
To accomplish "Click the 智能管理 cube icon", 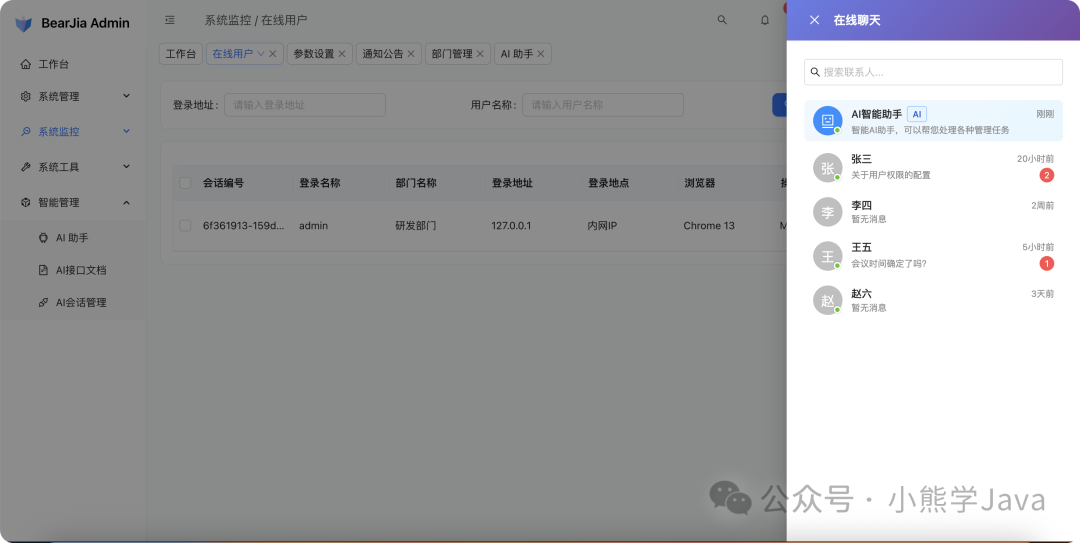I will 25,203.
